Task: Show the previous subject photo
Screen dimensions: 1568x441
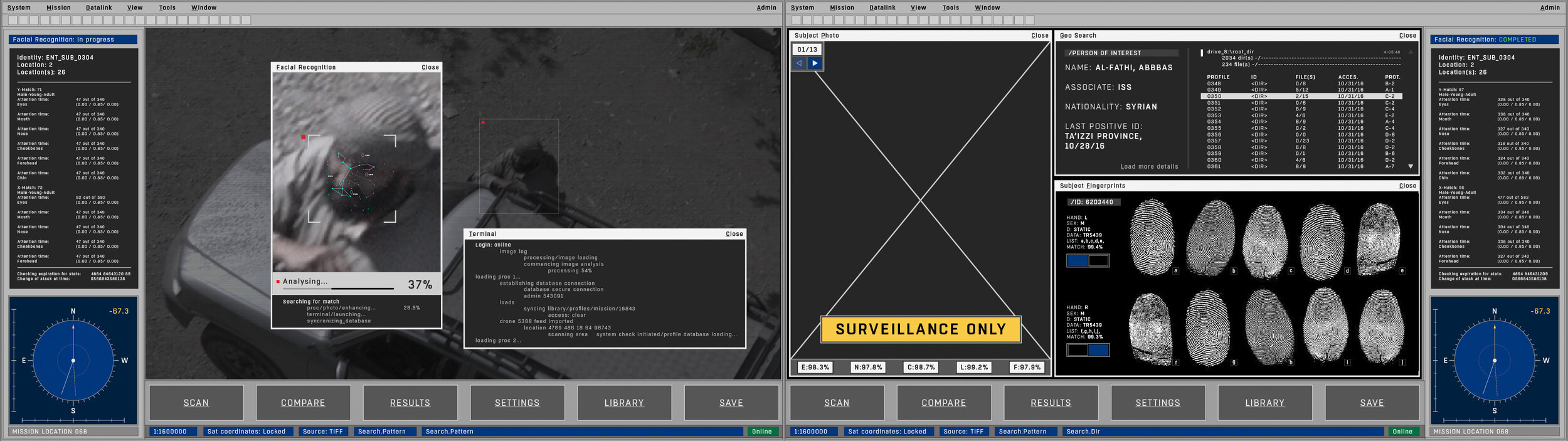Action: [x=799, y=63]
